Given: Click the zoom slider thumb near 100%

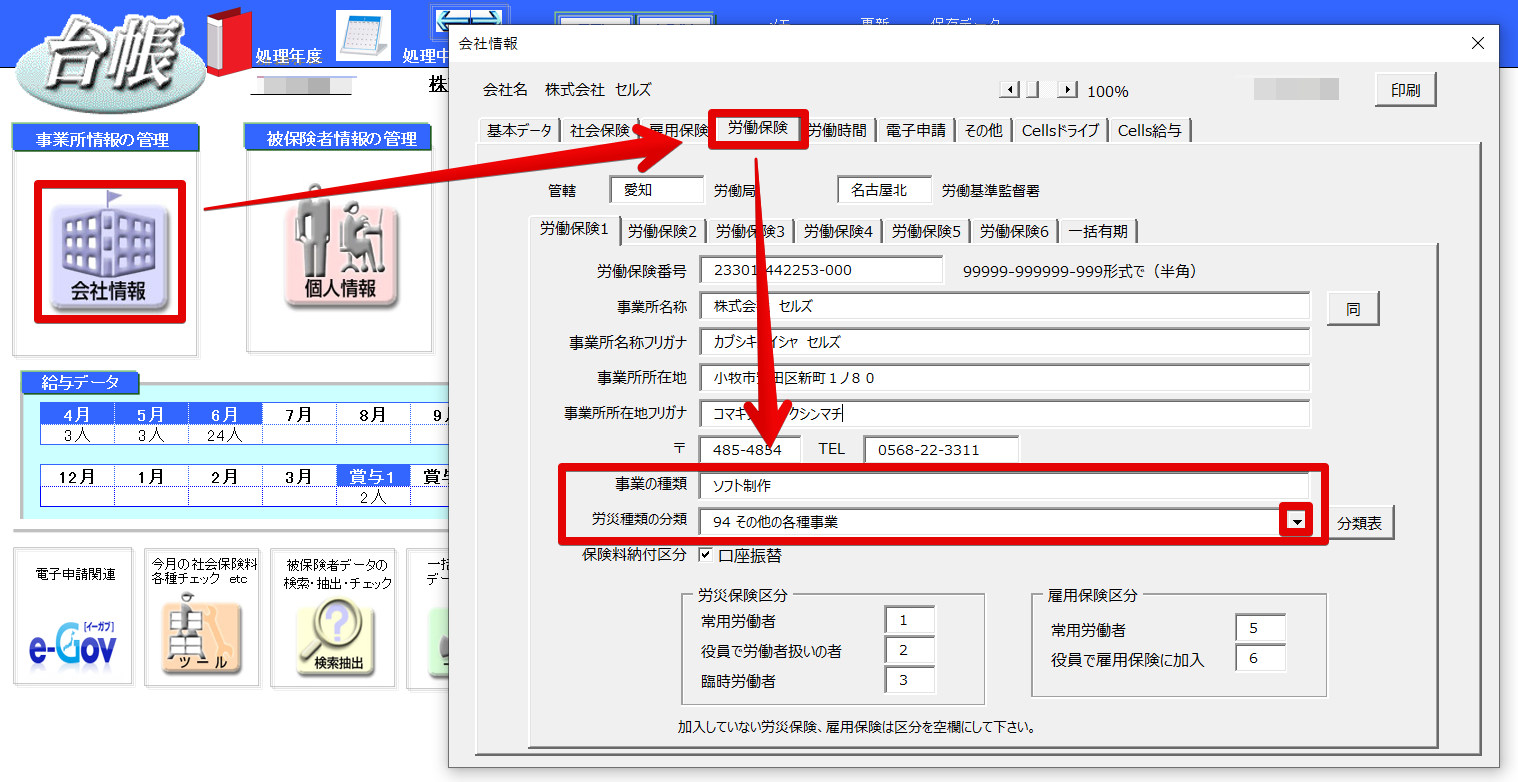Looking at the screenshot, I should point(1033,90).
